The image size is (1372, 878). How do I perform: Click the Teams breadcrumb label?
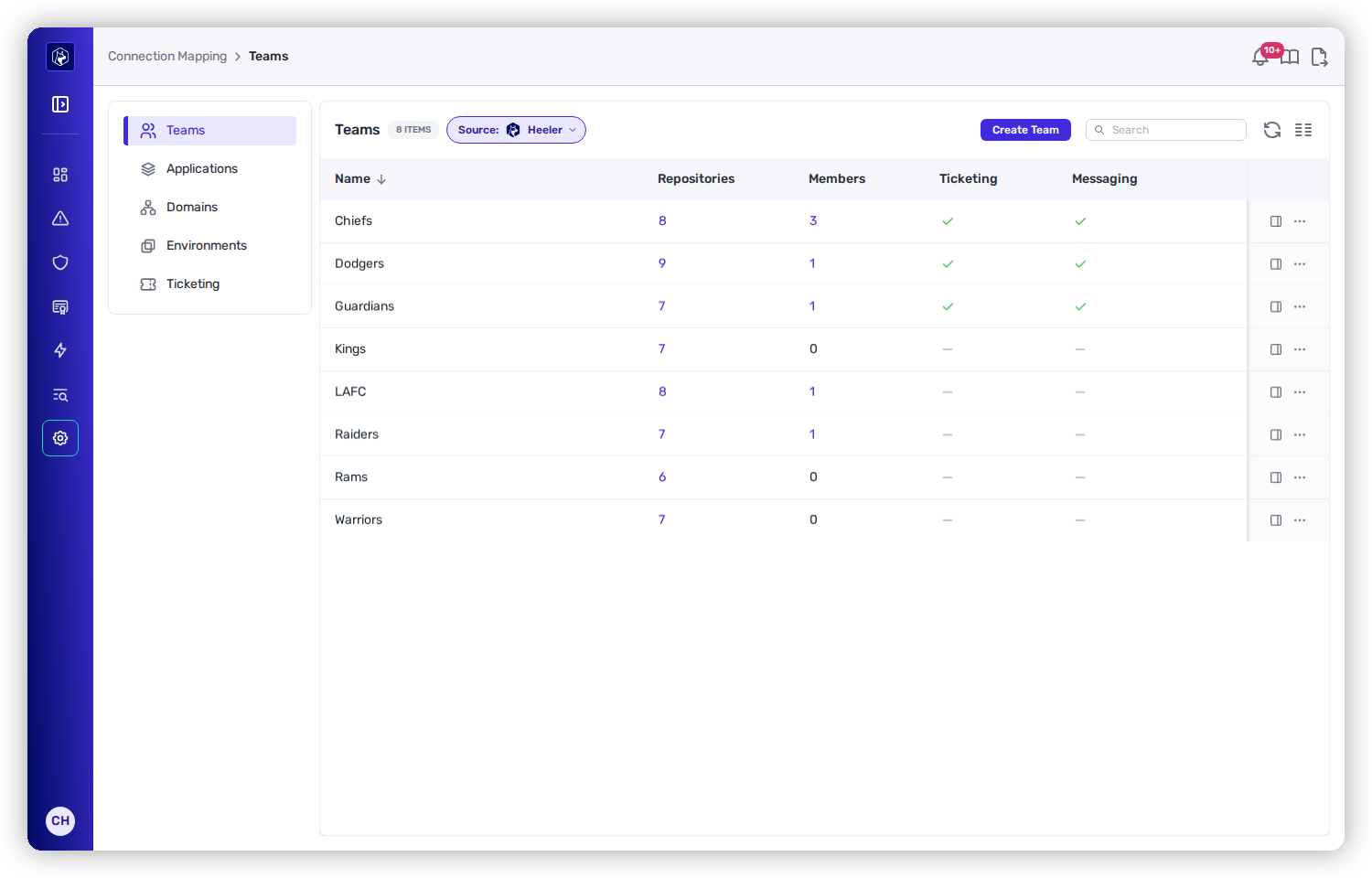coord(269,57)
